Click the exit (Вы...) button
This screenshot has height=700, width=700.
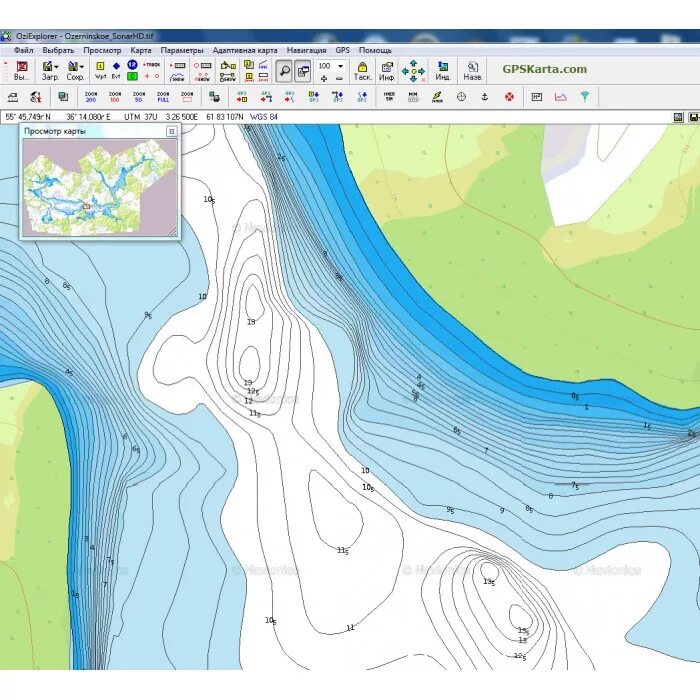coord(21,71)
